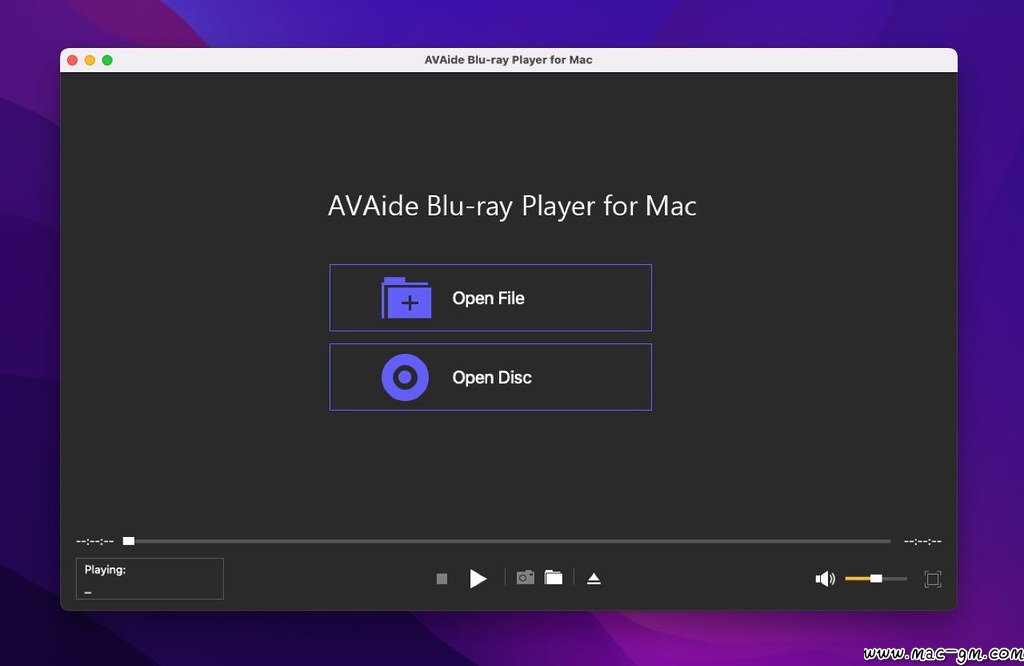The width and height of the screenshot is (1024, 666).
Task: Click the Playing info box
Action: (150, 579)
